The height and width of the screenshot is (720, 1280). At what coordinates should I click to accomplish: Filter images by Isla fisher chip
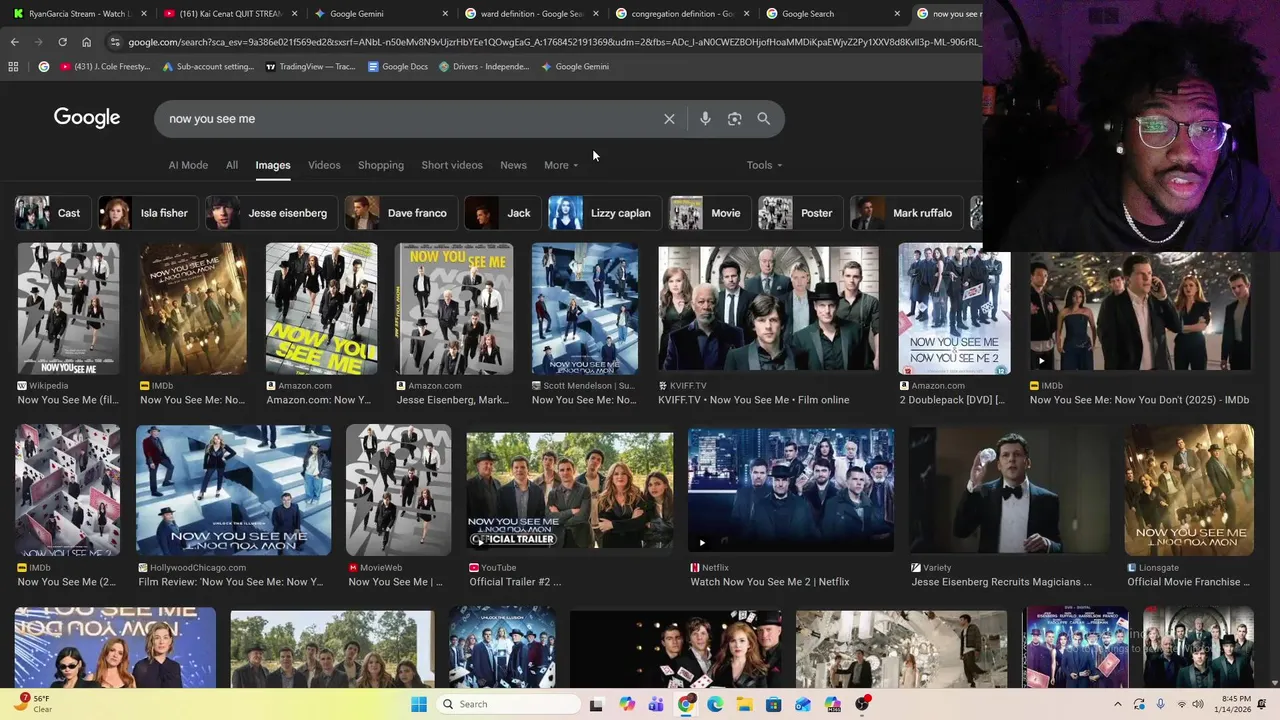(x=148, y=213)
